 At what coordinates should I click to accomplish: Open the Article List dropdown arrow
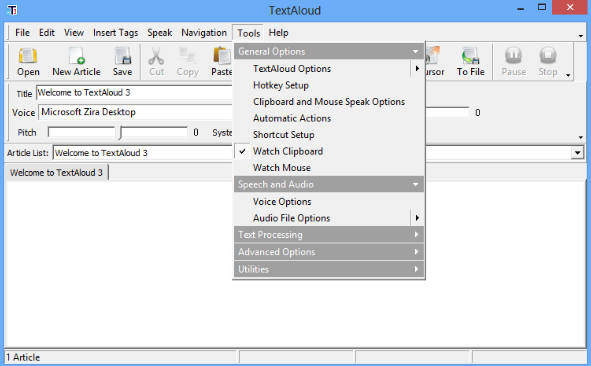click(577, 153)
